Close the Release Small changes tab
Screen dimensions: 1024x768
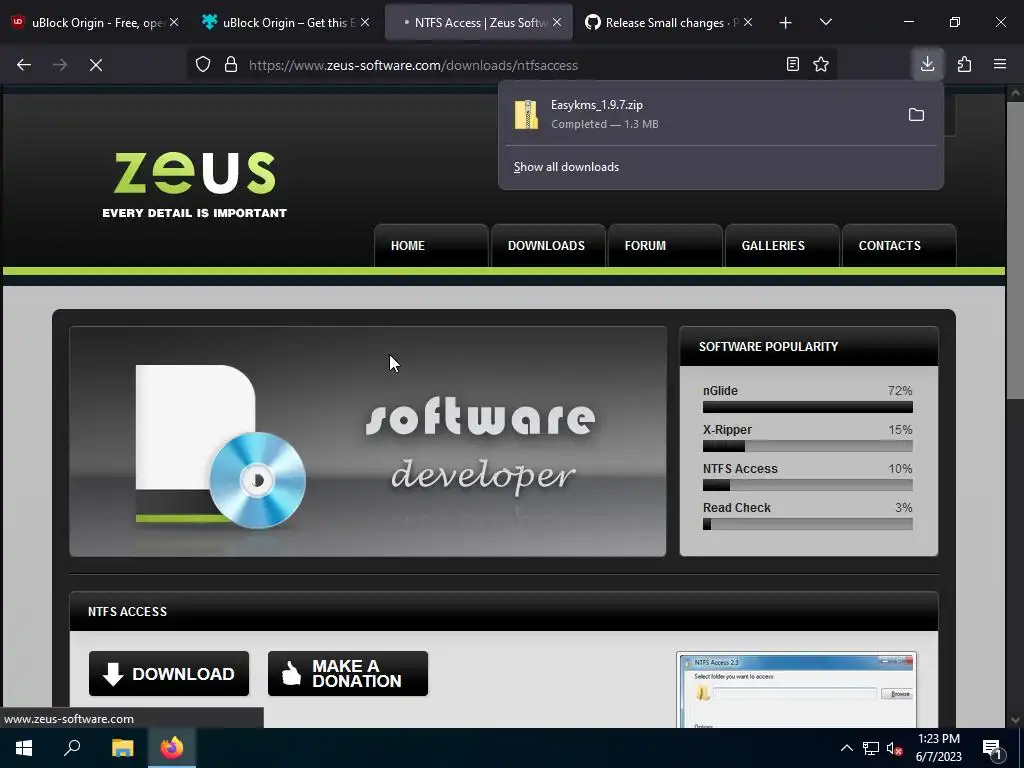(748, 22)
